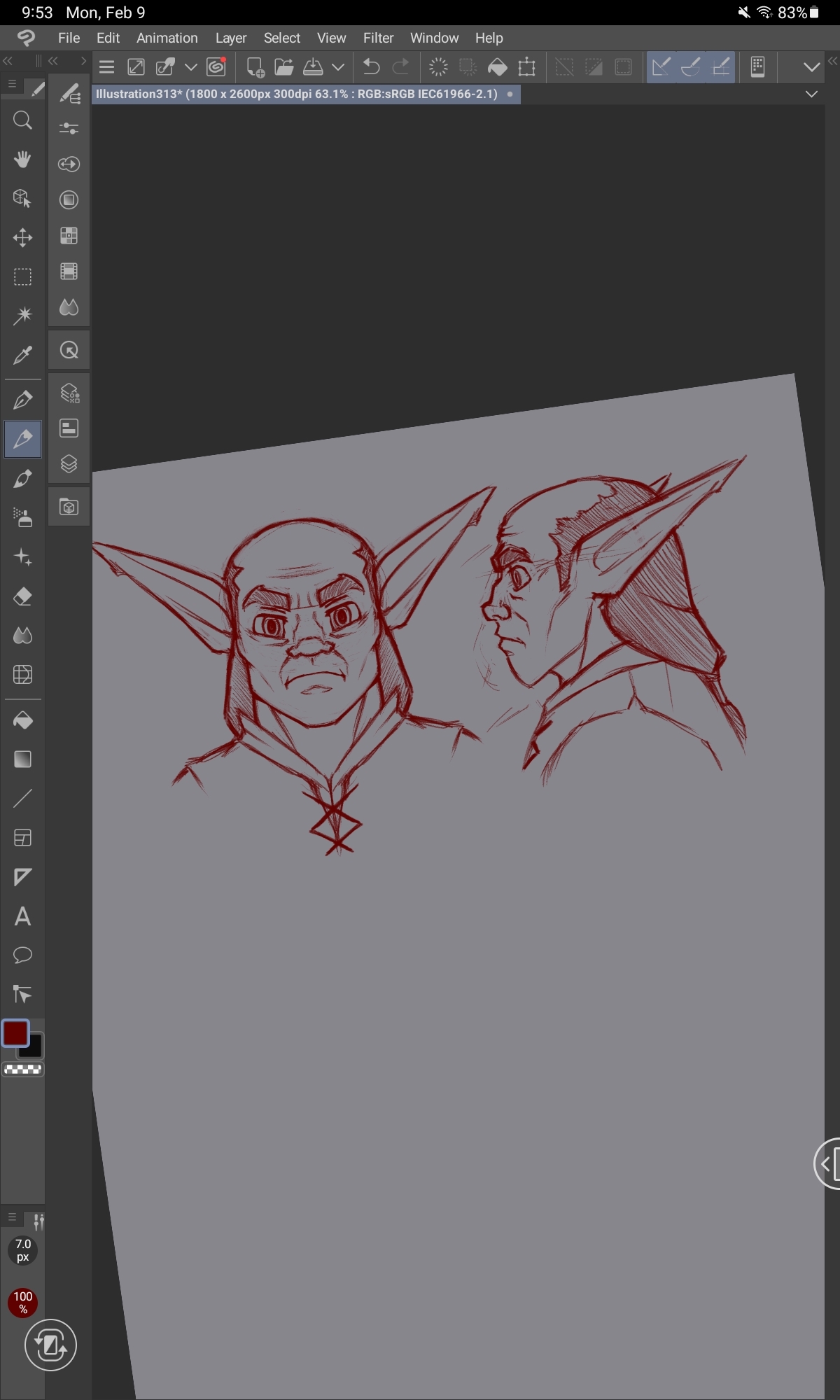Select the Eyedropper tool
Screen dimensions: 840x1400
click(22, 355)
